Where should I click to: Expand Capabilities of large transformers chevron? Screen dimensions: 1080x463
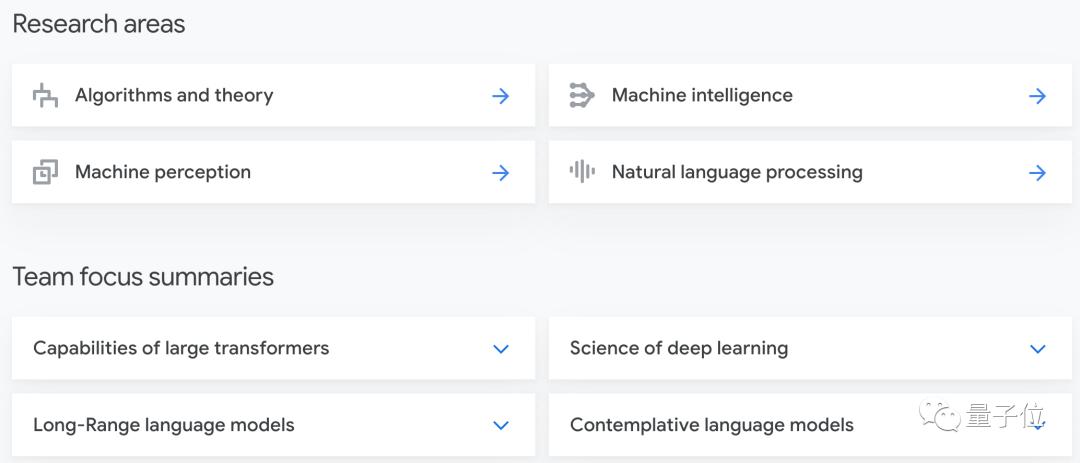[x=501, y=349]
